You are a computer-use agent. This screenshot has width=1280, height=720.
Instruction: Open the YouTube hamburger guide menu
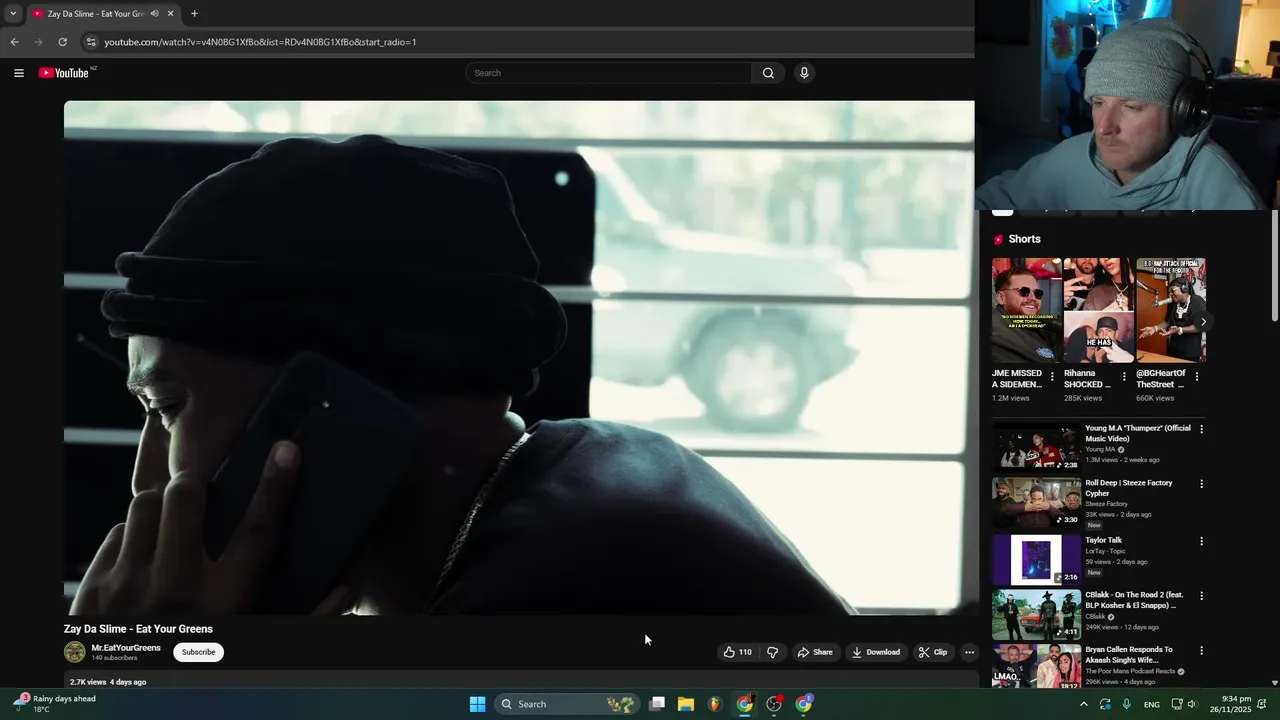pyautogui.click(x=18, y=73)
